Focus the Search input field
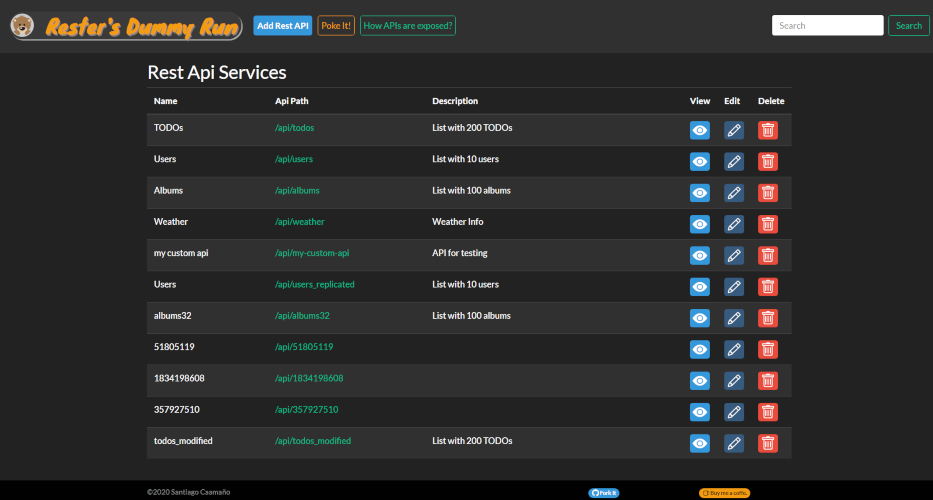 coord(828,26)
